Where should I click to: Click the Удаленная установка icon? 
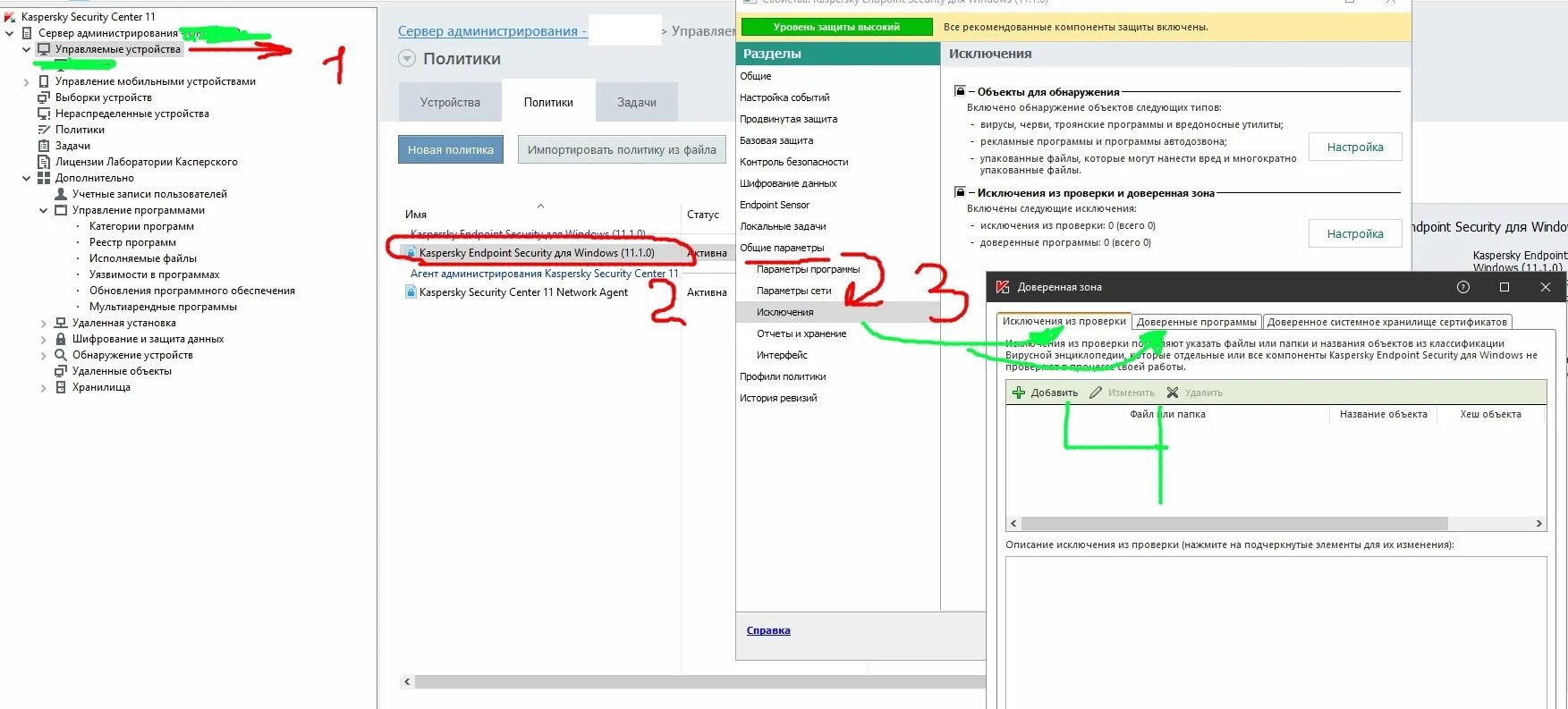click(x=61, y=323)
